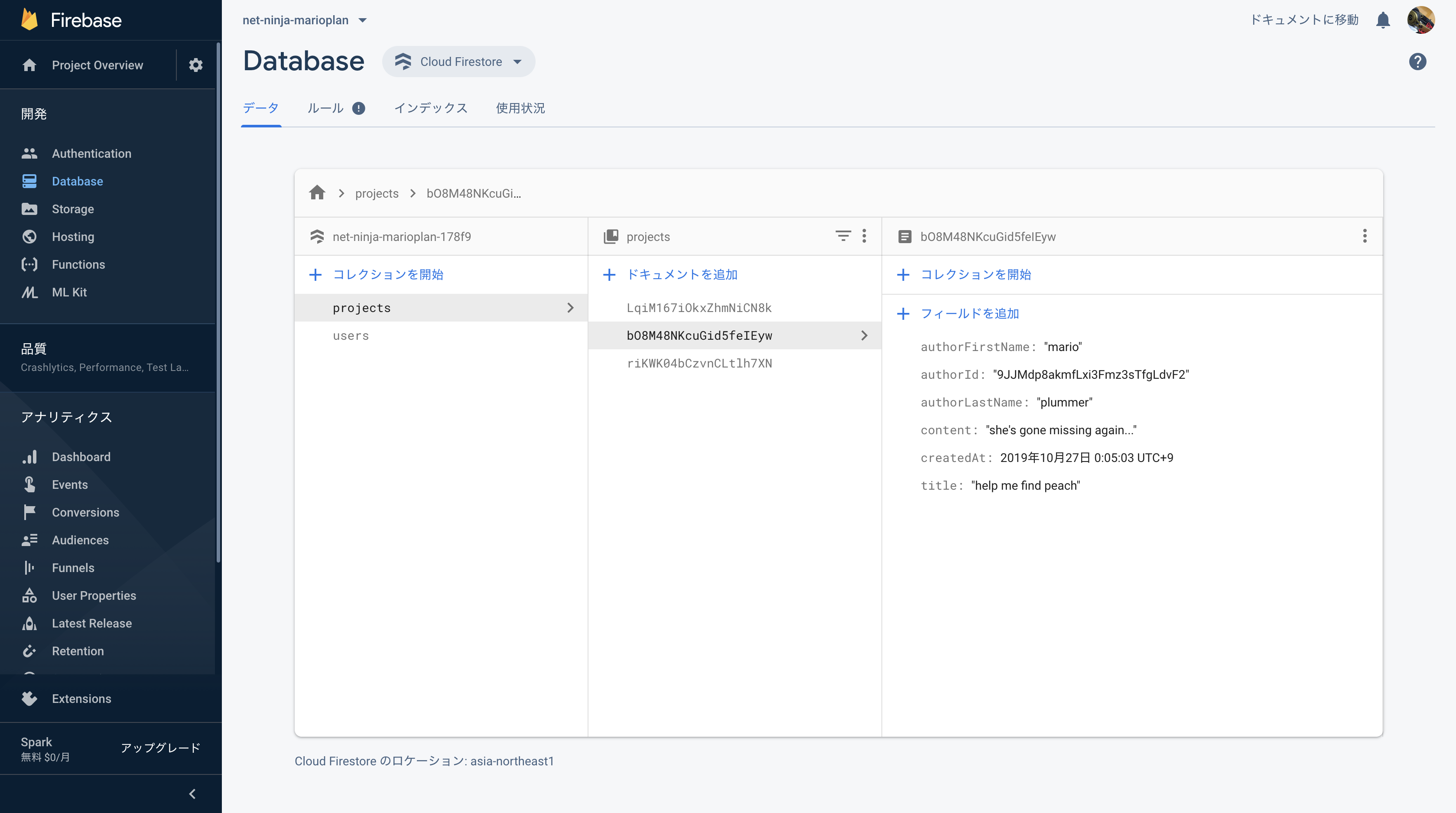Screen dimensions: 1456x813
Task: Select the authorId field value
Action: [x=1091, y=374]
